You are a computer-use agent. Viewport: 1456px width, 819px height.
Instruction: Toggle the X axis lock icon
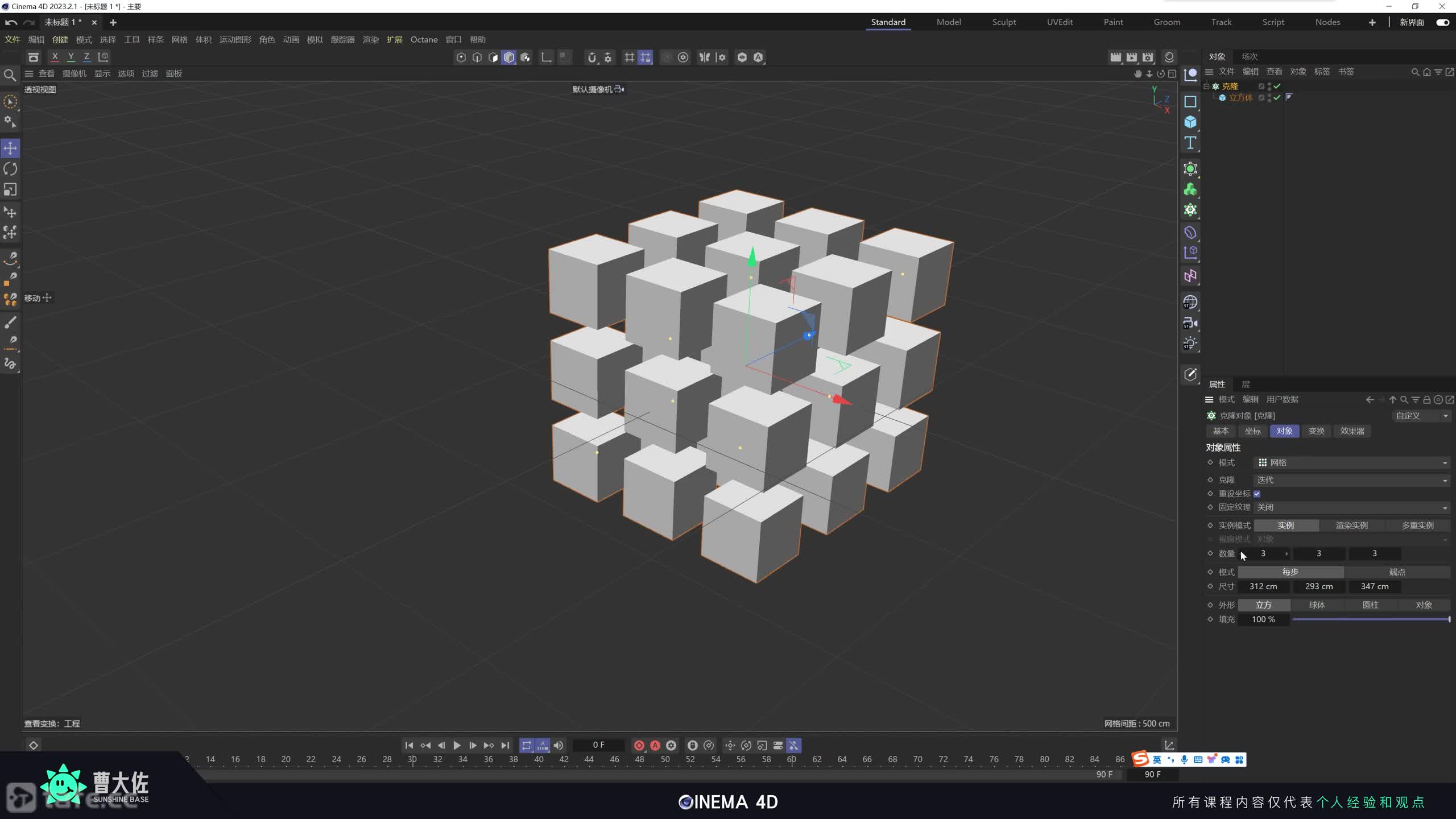click(55, 57)
